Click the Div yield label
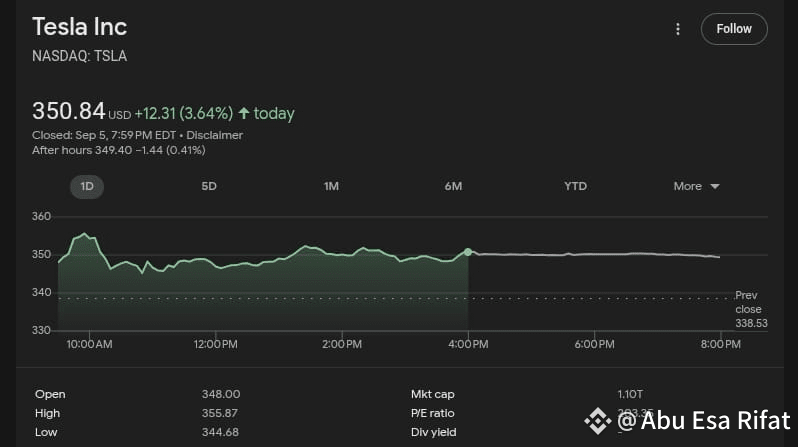 point(434,432)
